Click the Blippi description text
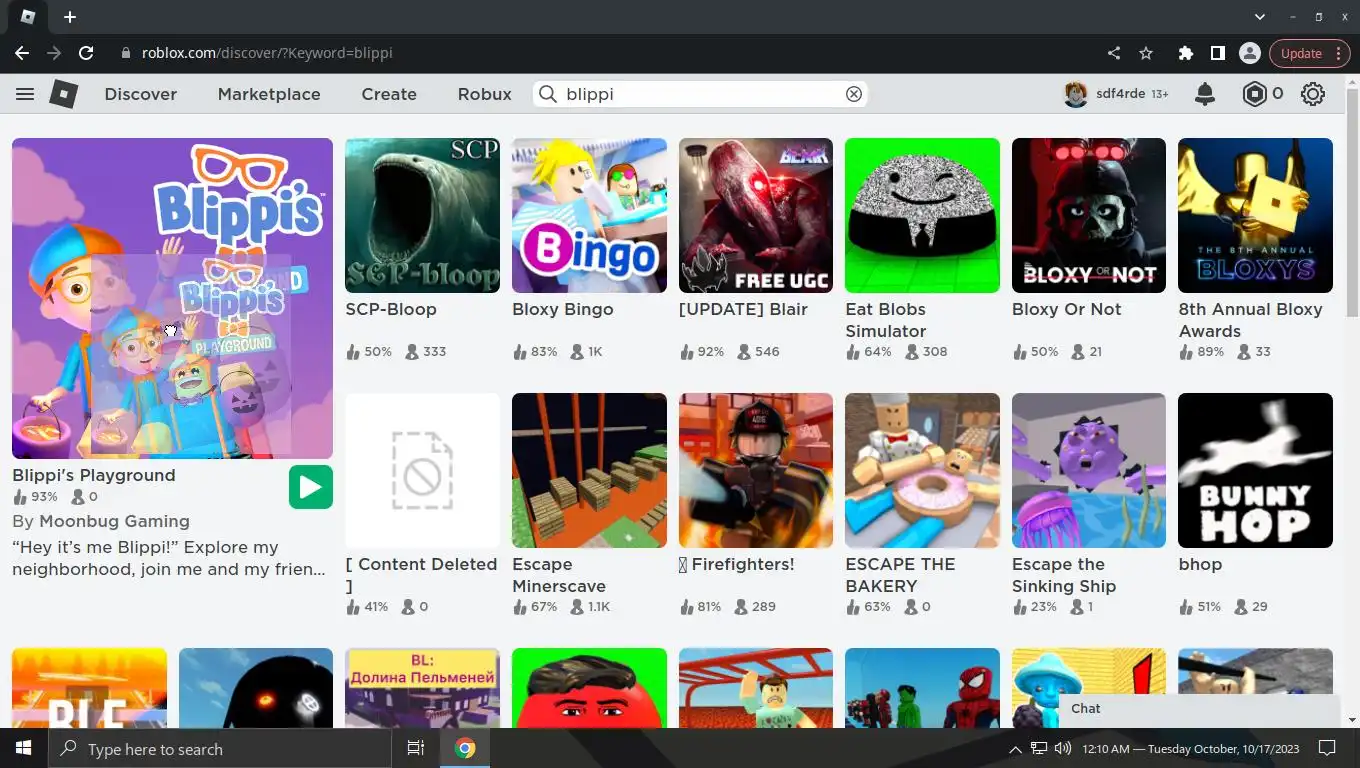This screenshot has width=1360, height=768. tap(169, 558)
